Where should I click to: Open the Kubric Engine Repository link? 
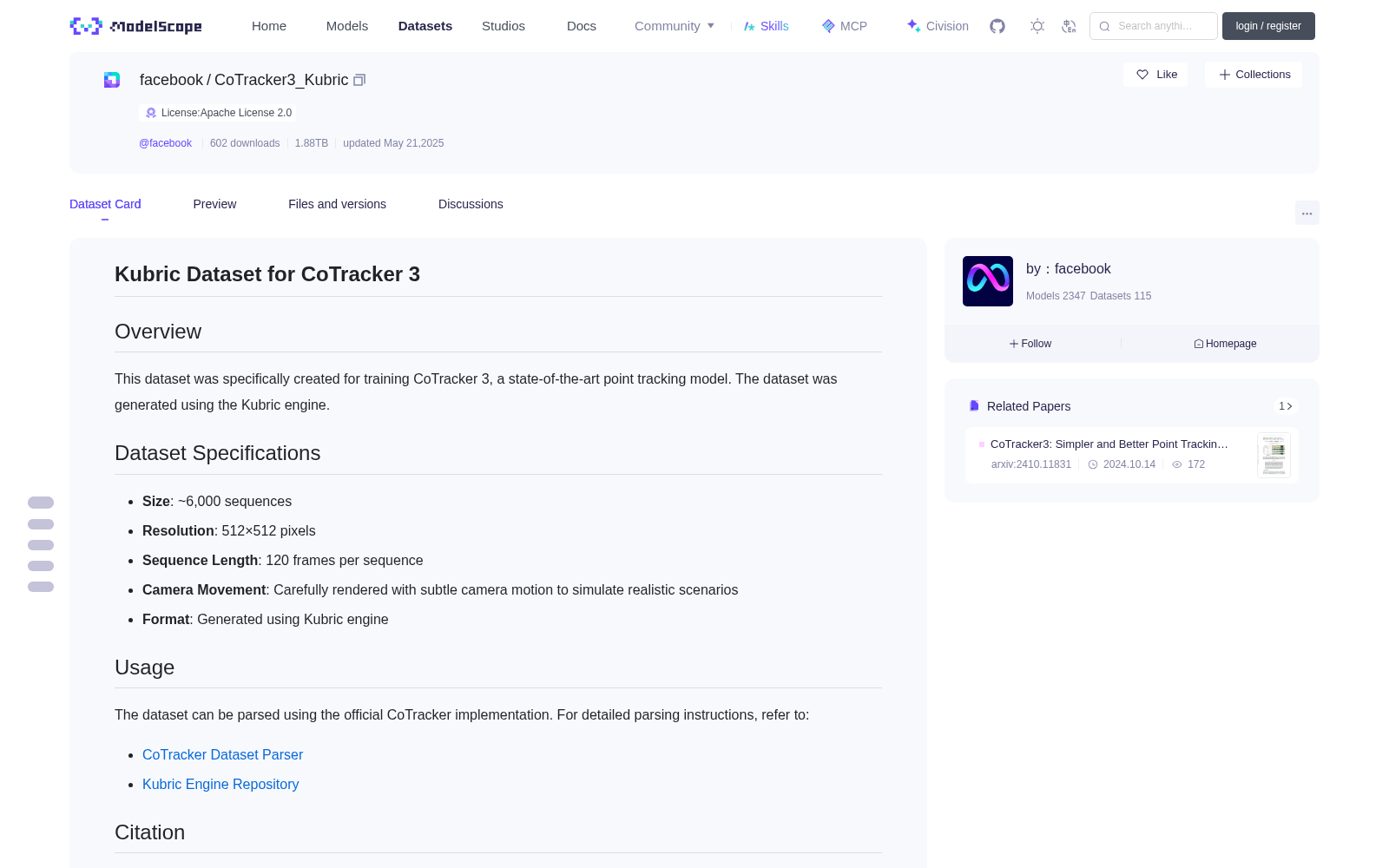tap(221, 785)
